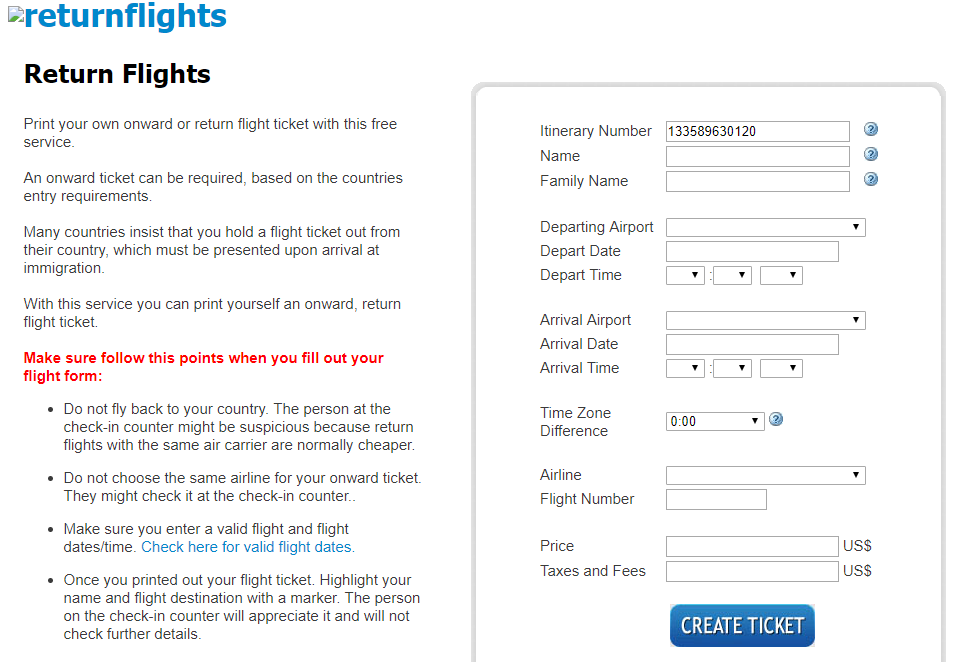The height and width of the screenshot is (662, 955).
Task: Click the Flight Number field
Action: [x=716, y=499]
